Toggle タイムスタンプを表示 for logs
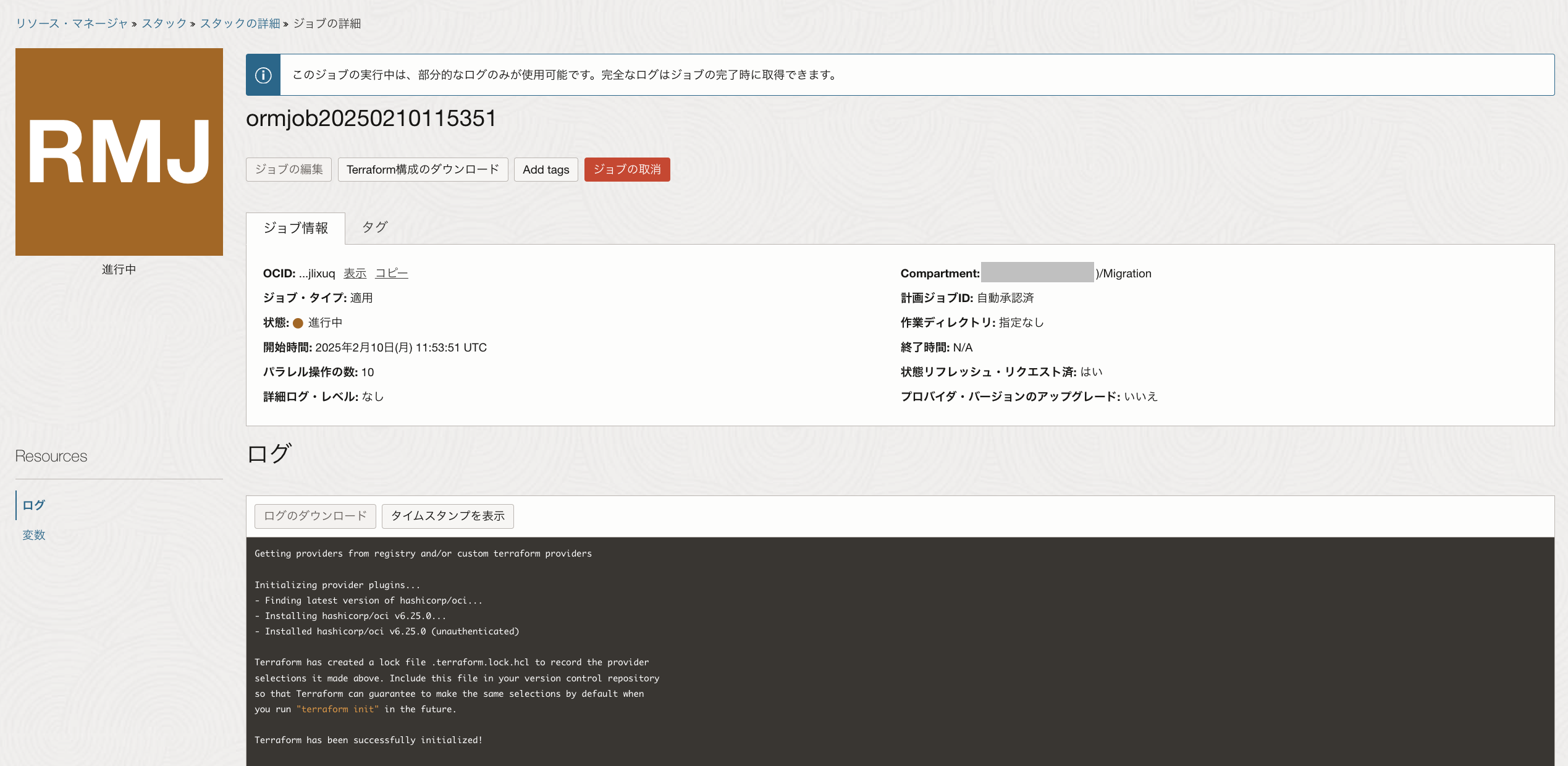 pos(447,516)
